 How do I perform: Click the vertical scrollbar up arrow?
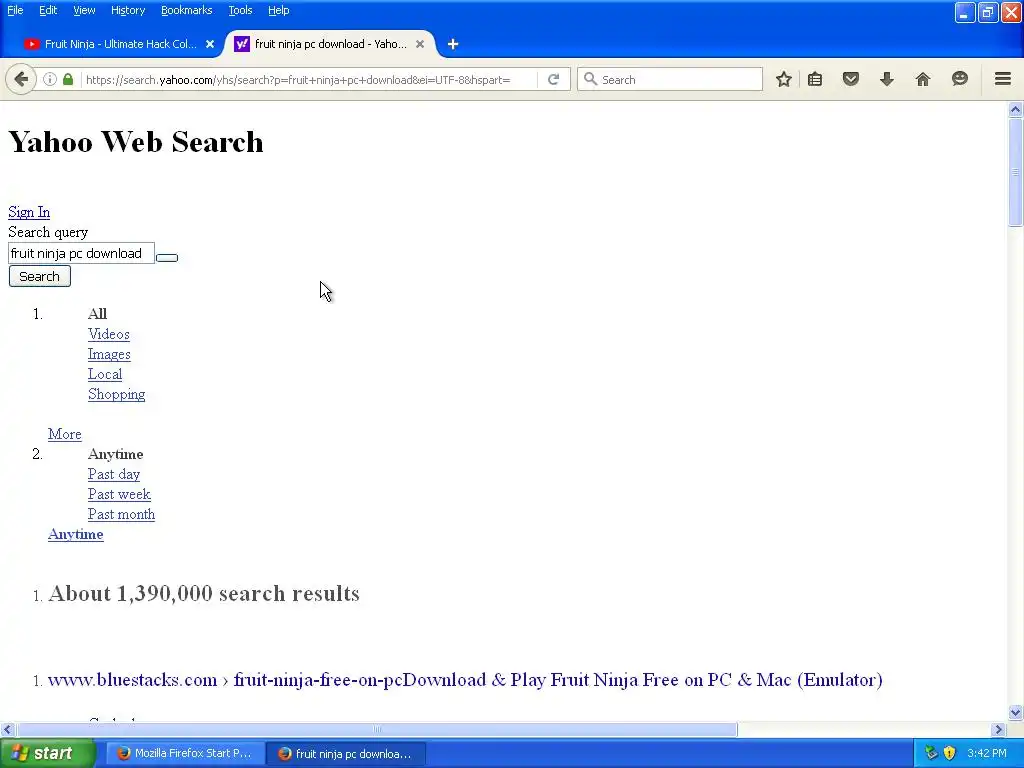1015,110
